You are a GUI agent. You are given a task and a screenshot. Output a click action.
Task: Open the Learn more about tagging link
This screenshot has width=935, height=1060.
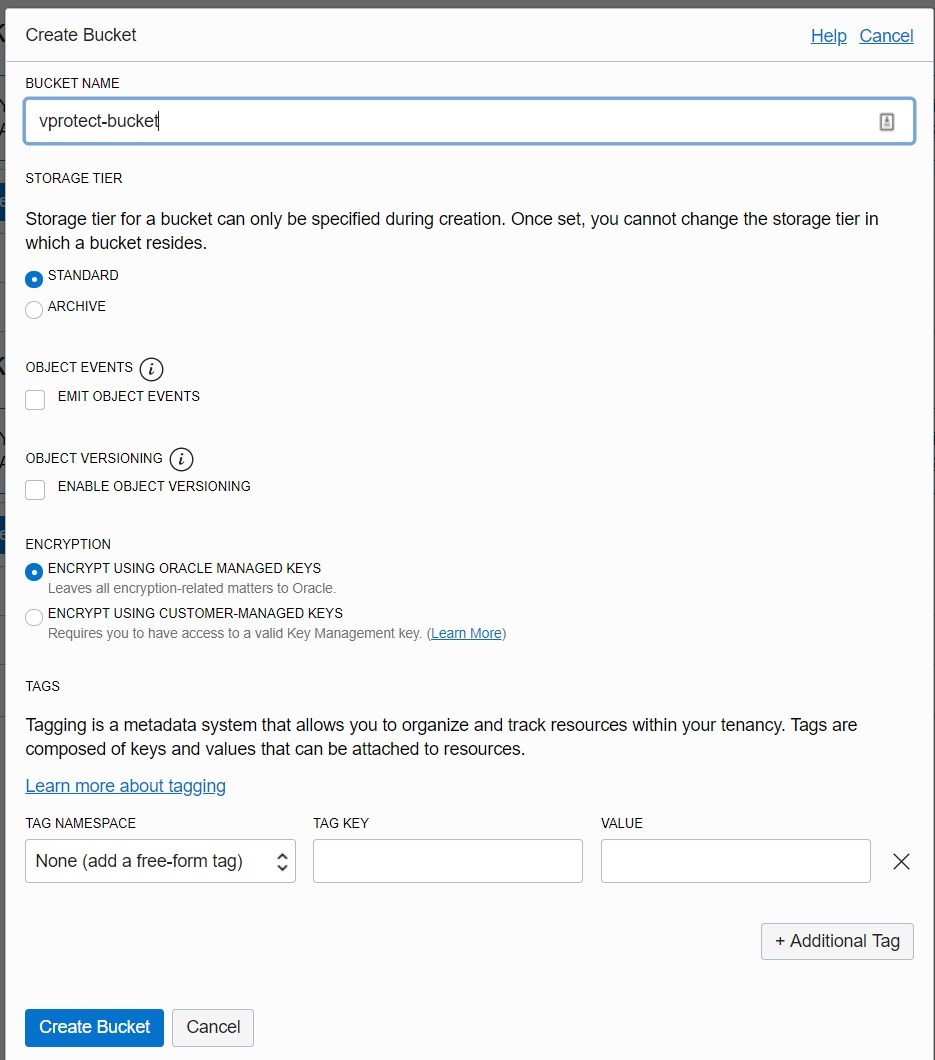(x=125, y=786)
